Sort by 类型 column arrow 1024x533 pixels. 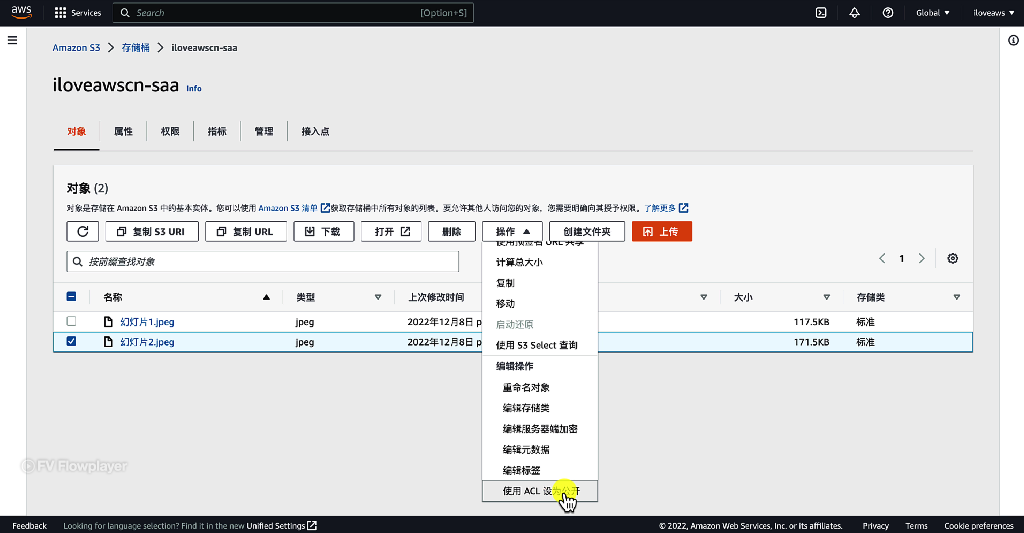(378, 297)
